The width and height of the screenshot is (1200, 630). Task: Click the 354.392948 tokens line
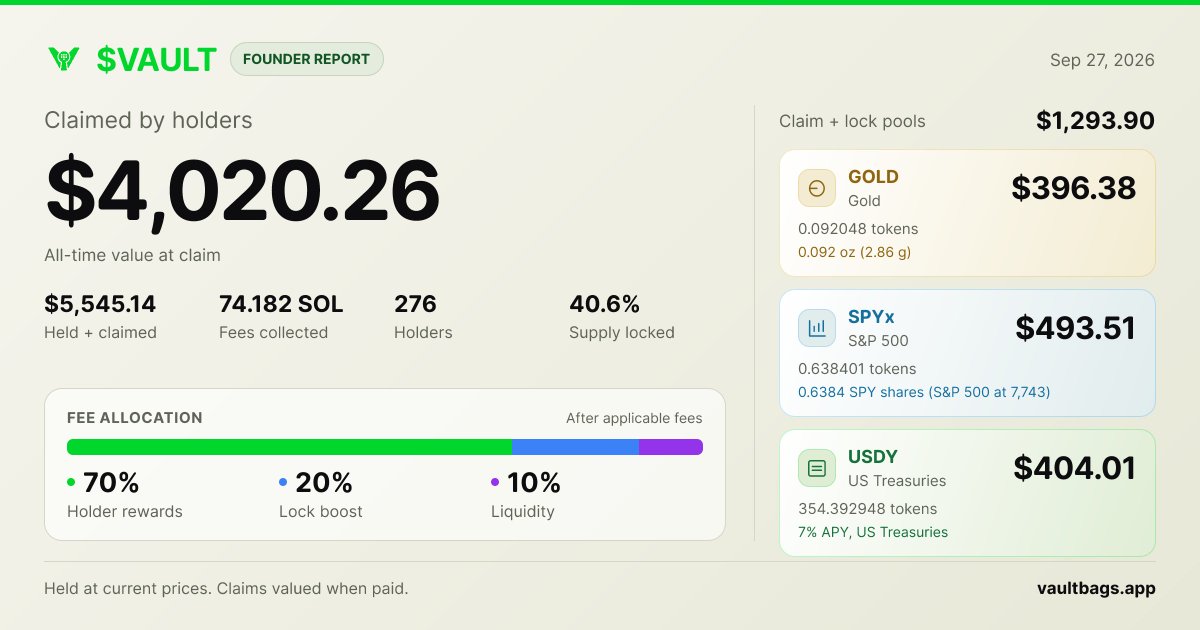(x=868, y=509)
